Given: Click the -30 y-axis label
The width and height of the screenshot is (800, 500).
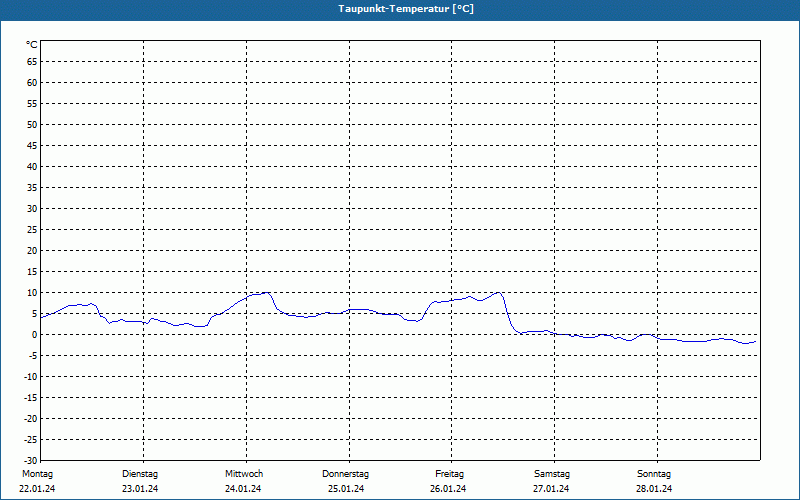Looking at the screenshot, I should tap(32, 460).
